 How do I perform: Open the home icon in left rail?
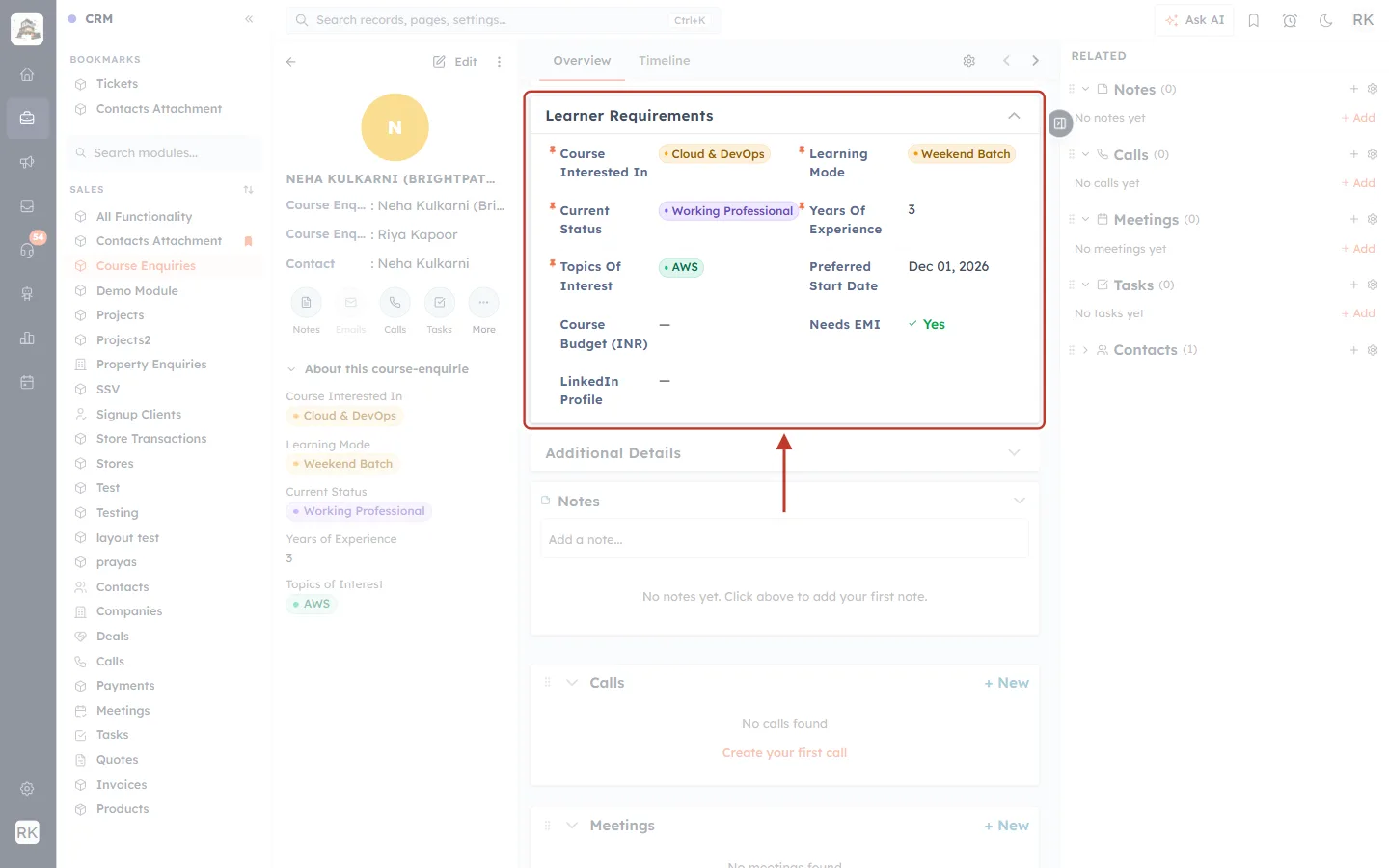coord(27,74)
